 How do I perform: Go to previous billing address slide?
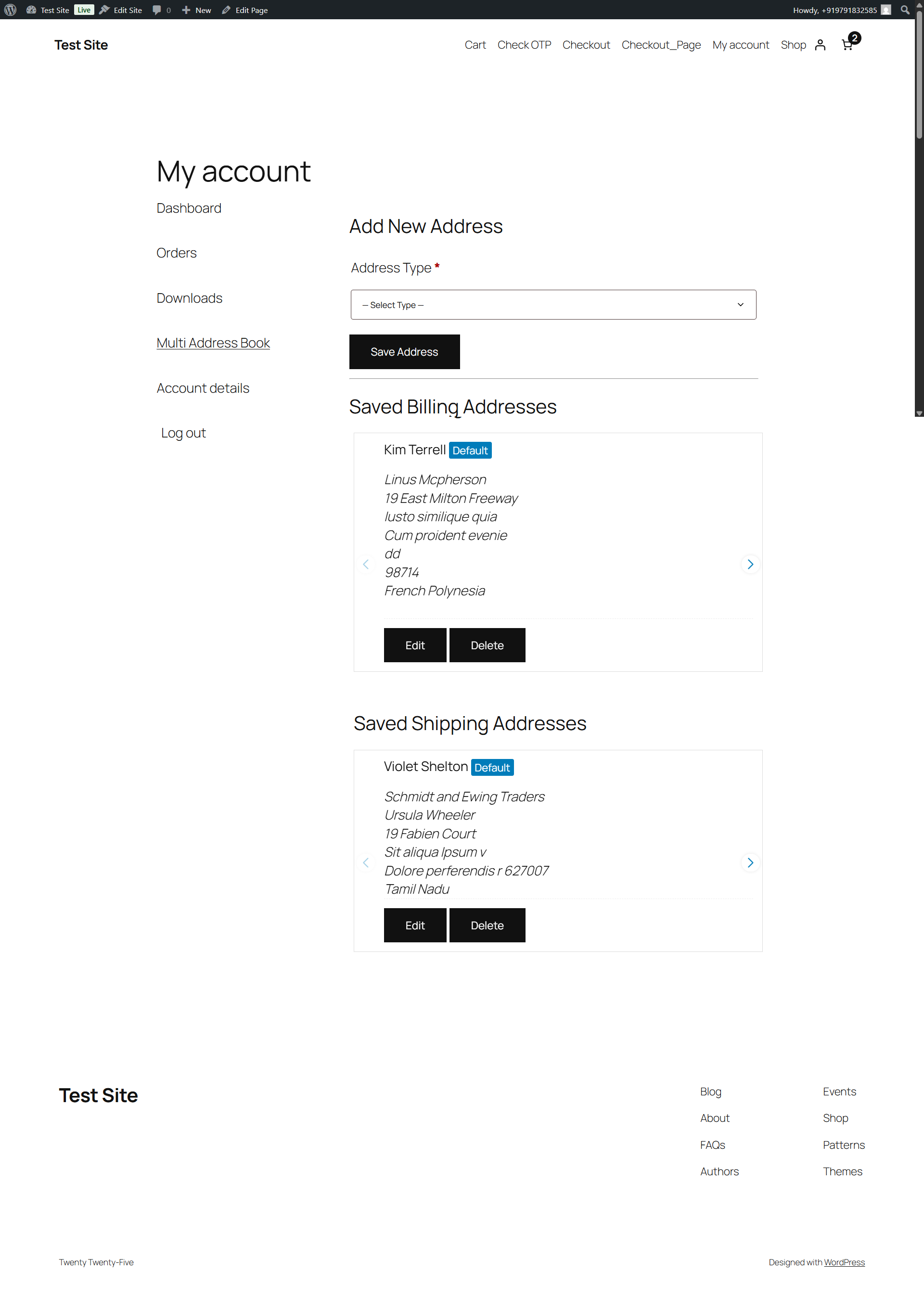click(x=366, y=564)
